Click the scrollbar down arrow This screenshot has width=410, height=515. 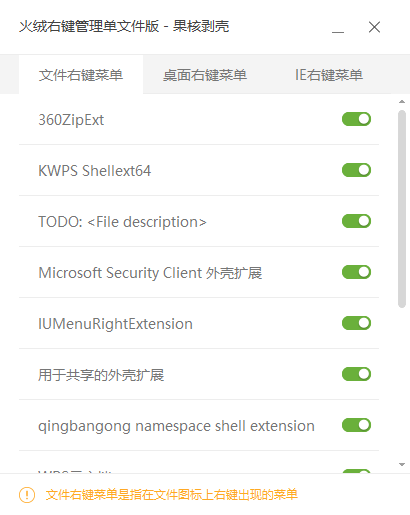pos(402,464)
